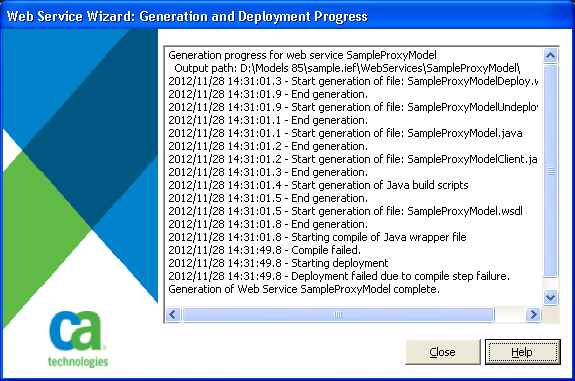Click the vertical scrollbar thumb
This screenshot has height=381, width=575.
(x=550, y=171)
